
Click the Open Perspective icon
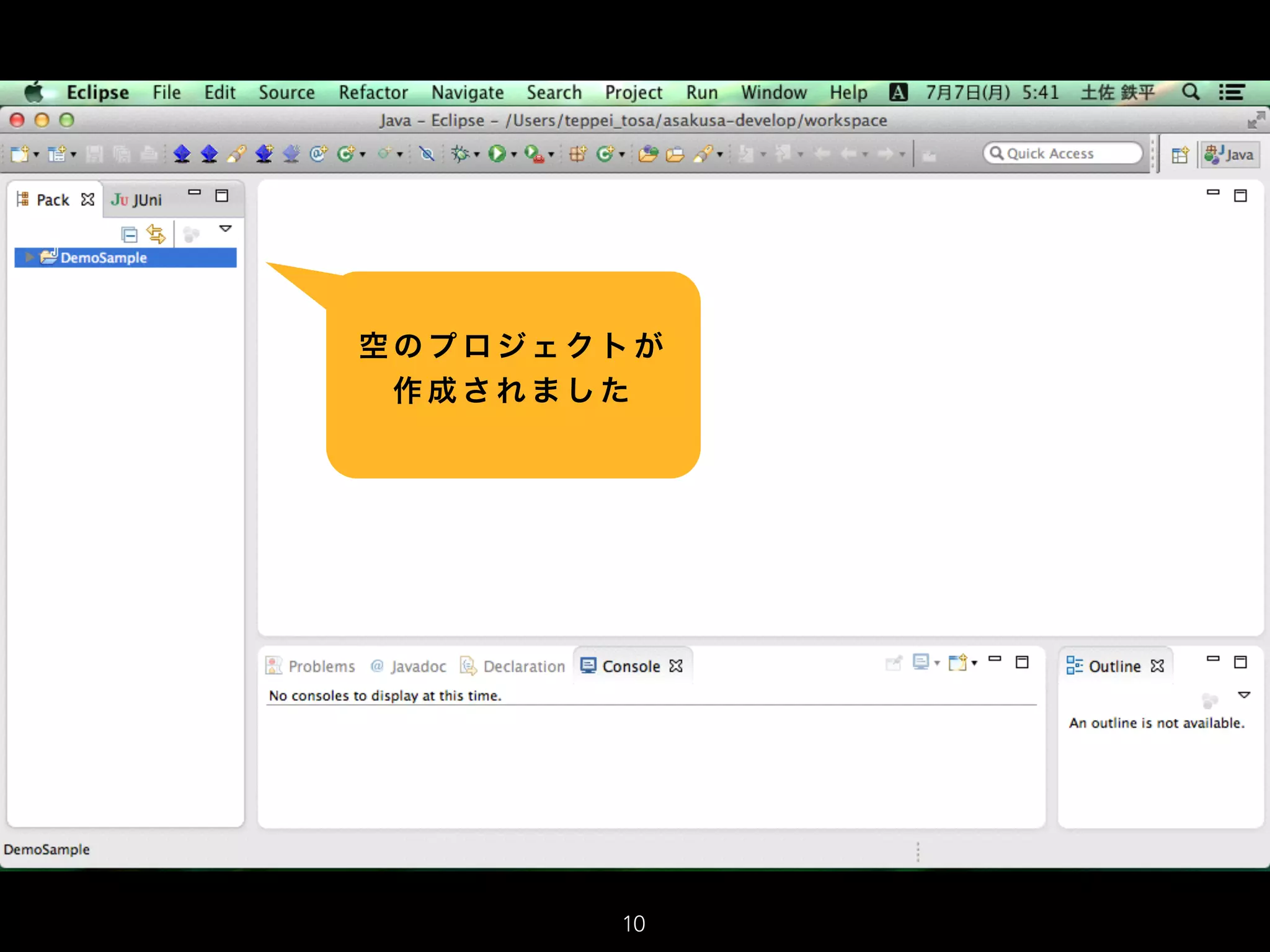point(1179,155)
